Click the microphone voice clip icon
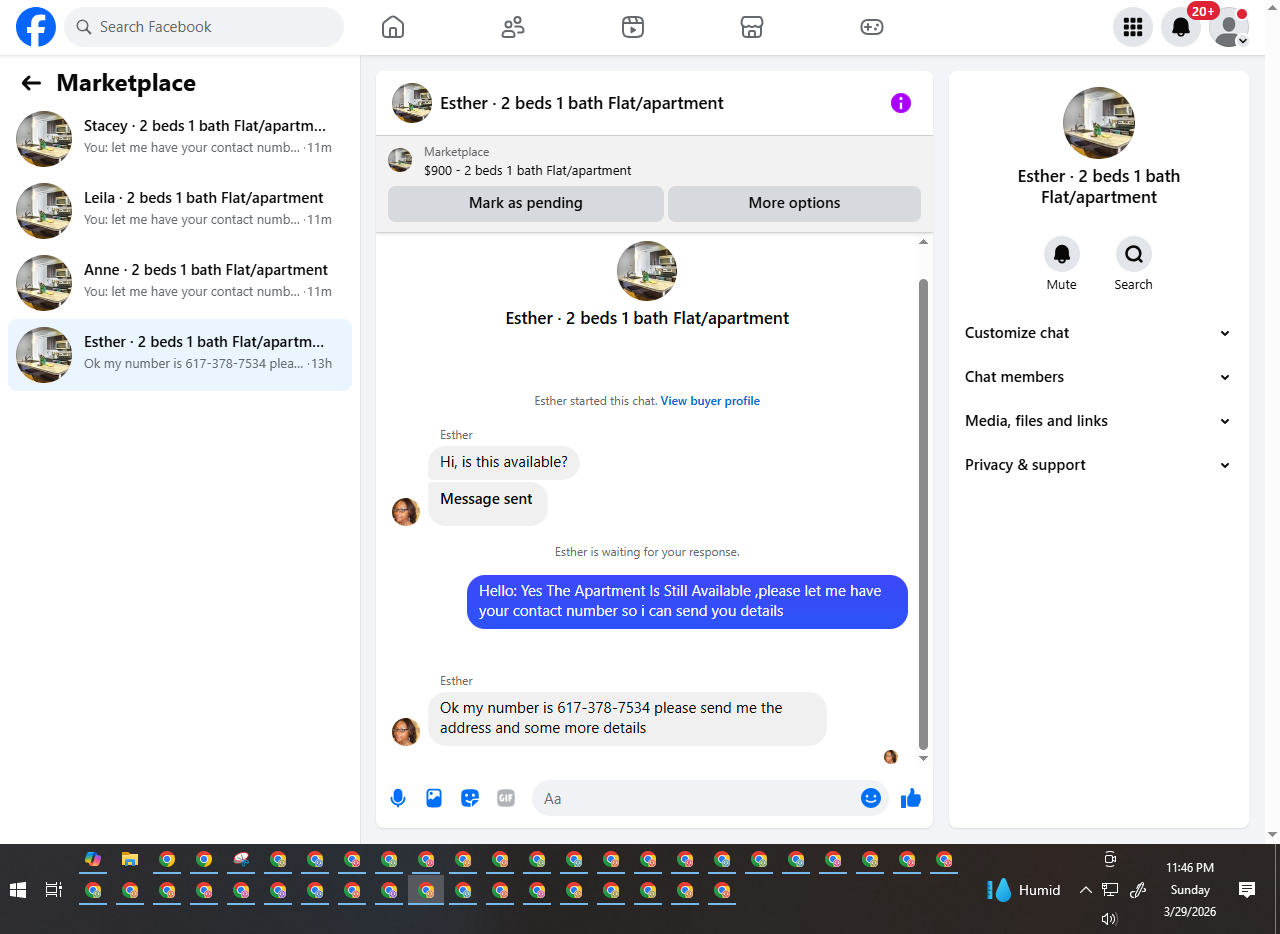The width and height of the screenshot is (1280, 934). 398,798
